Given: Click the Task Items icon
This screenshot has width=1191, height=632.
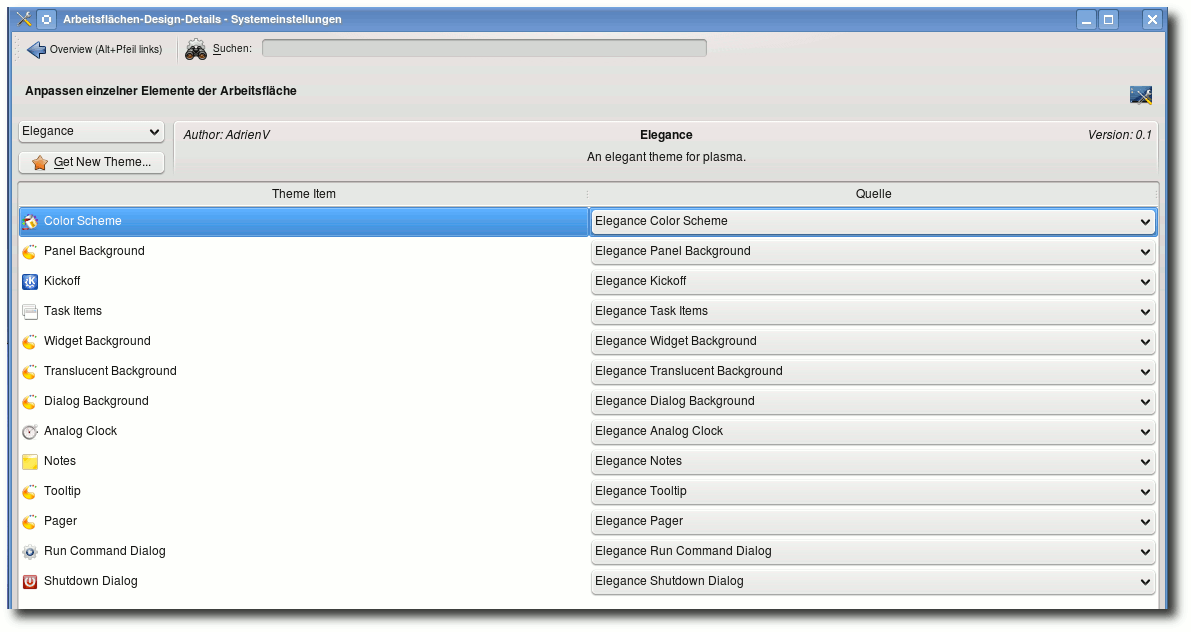Looking at the screenshot, I should pyautogui.click(x=29, y=311).
